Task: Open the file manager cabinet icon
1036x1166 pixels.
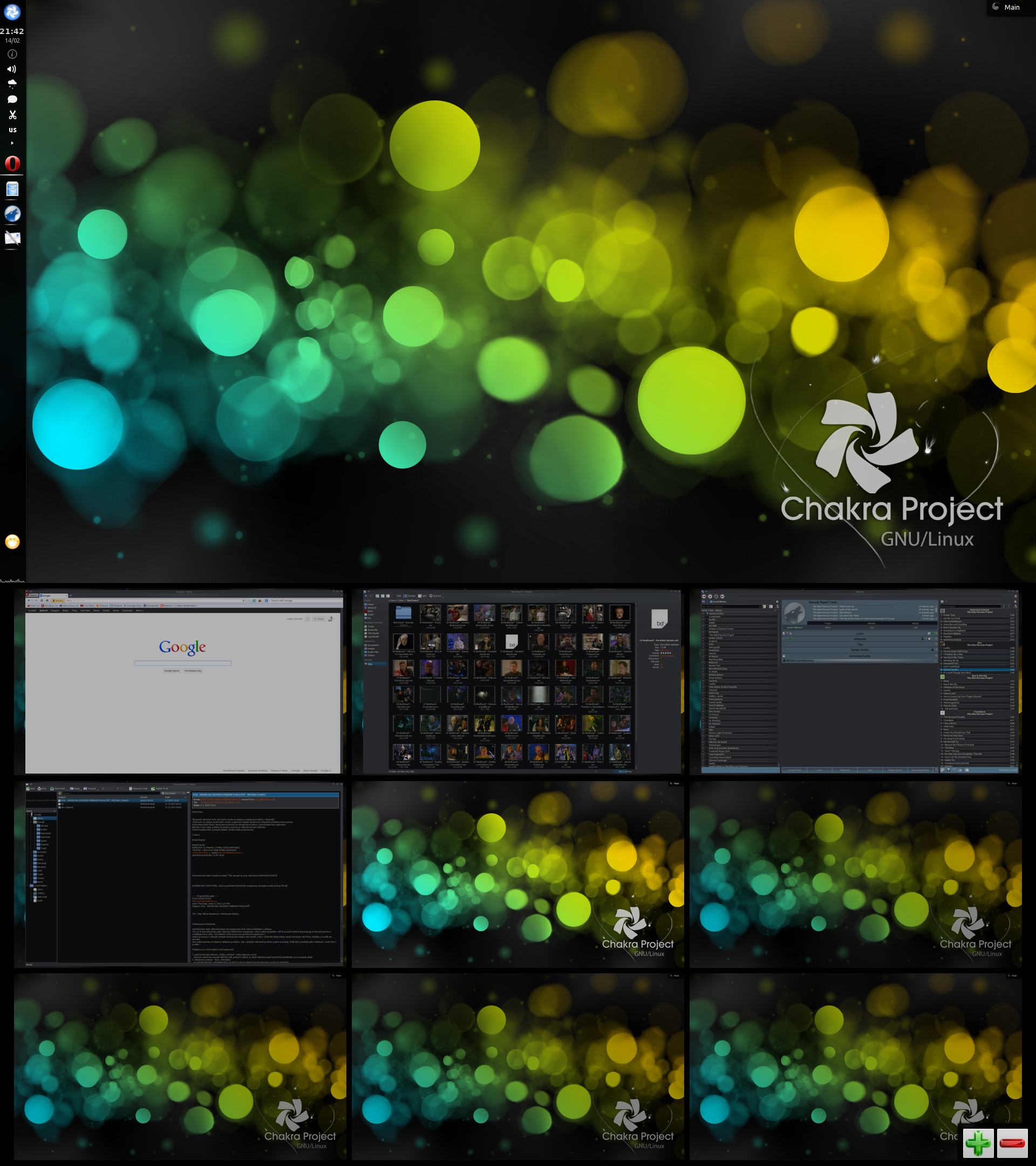Action: 12,189
